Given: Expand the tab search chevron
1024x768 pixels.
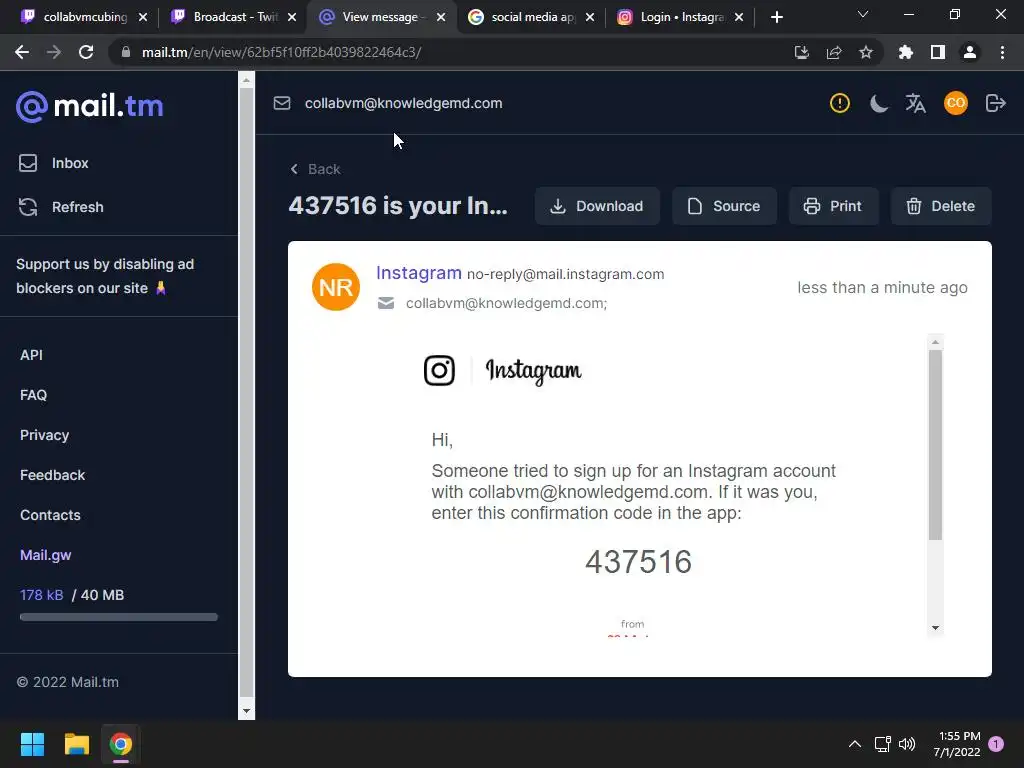Looking at the screenshot, I should tap(863, 14).
